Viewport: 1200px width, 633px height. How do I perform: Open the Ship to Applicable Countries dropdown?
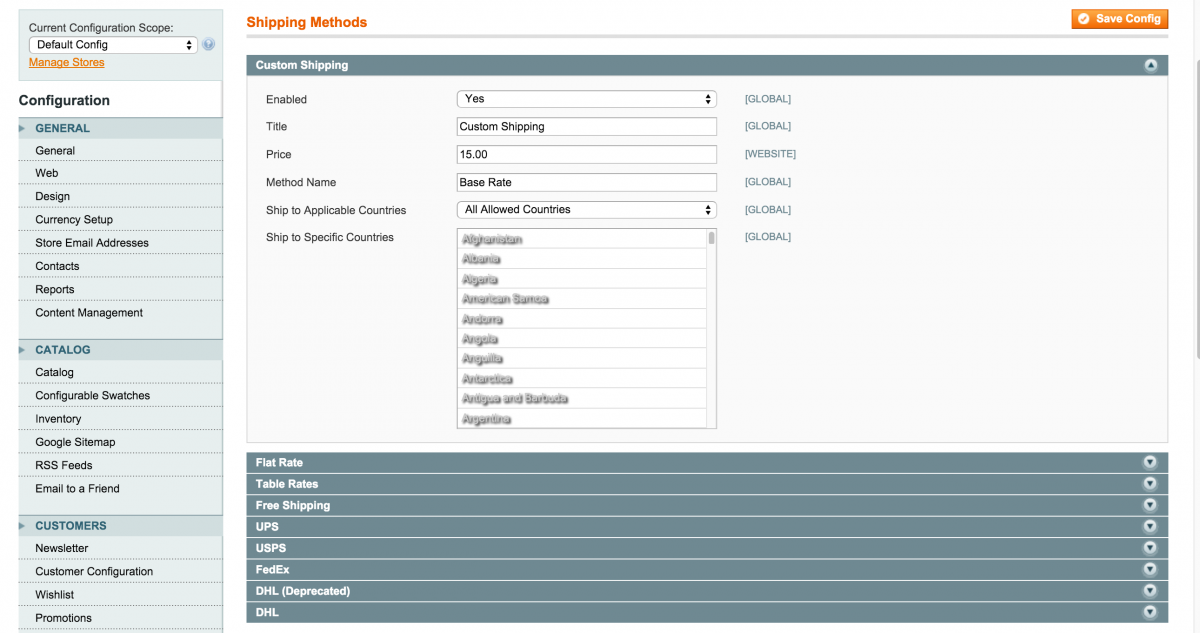coord(586,210)
